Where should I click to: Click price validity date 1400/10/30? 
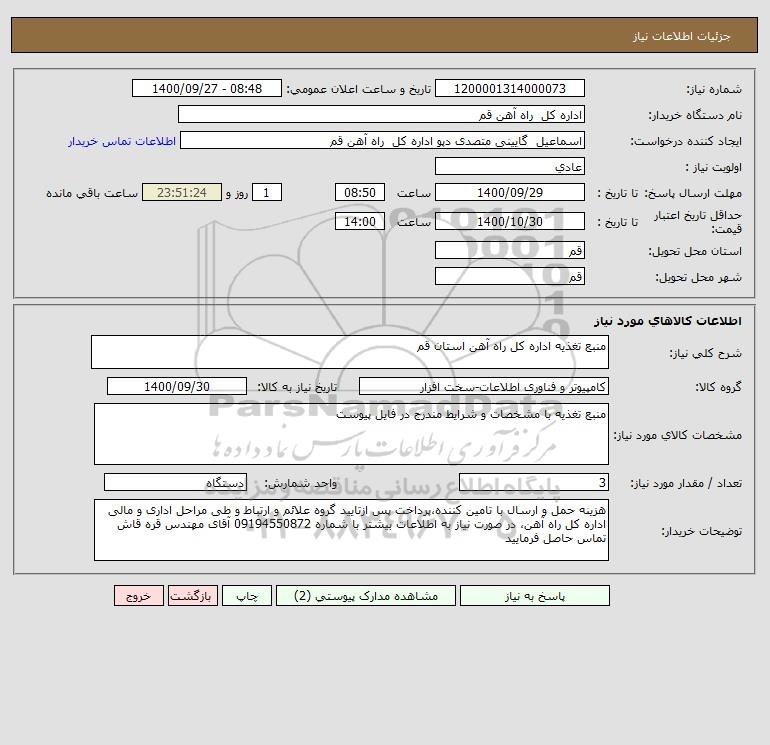point(510,221)
